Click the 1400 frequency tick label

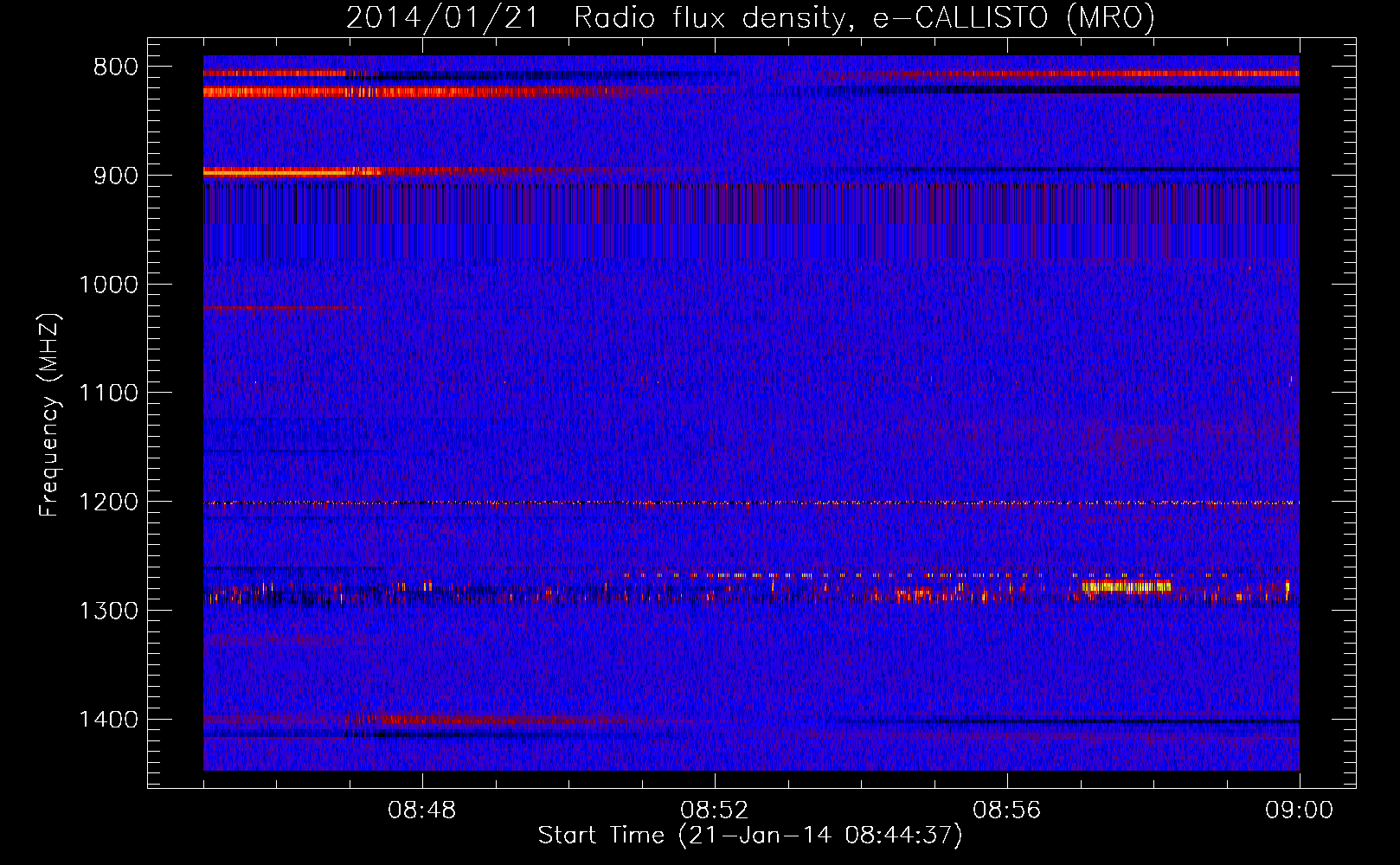pos(107,720)
